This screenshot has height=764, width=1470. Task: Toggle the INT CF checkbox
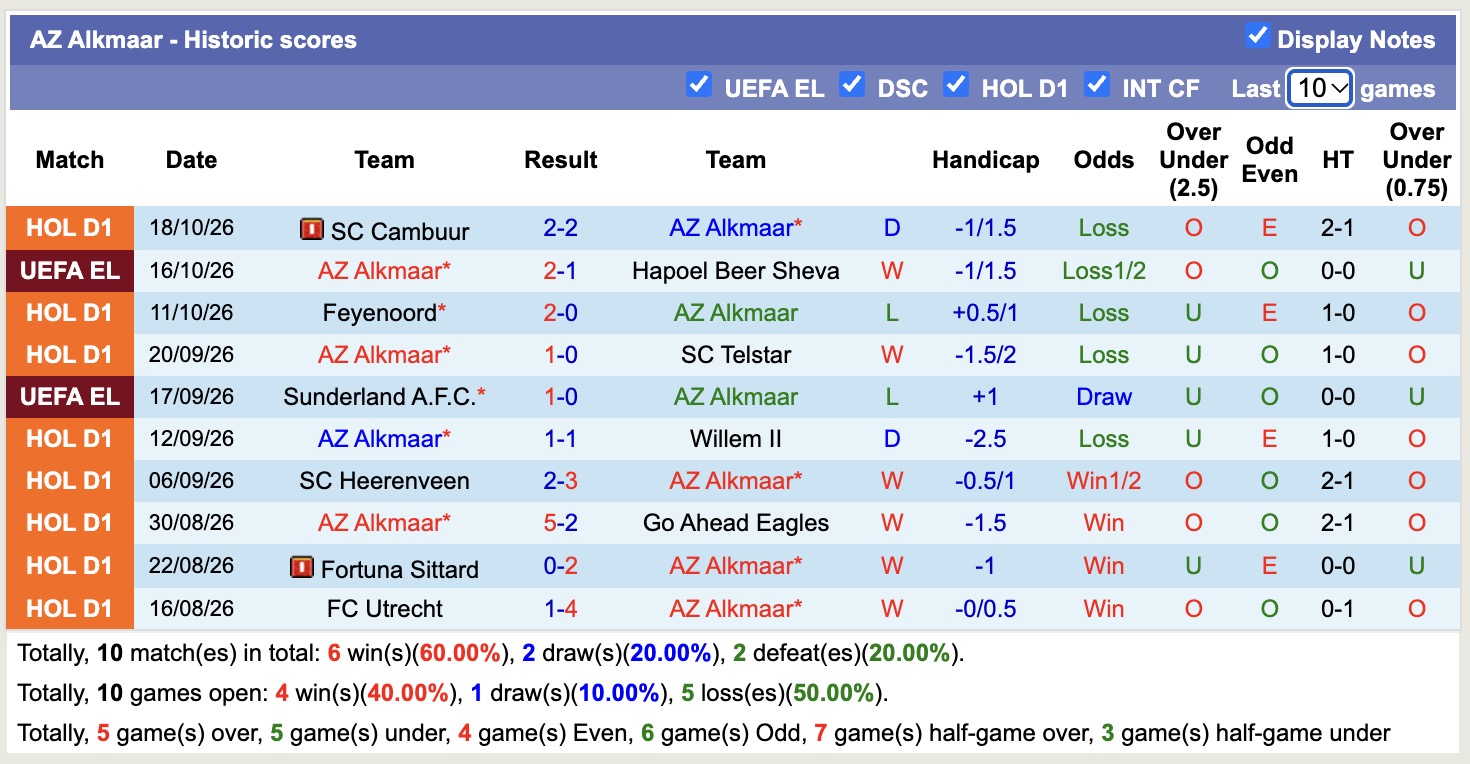[x=1097, y=84]
